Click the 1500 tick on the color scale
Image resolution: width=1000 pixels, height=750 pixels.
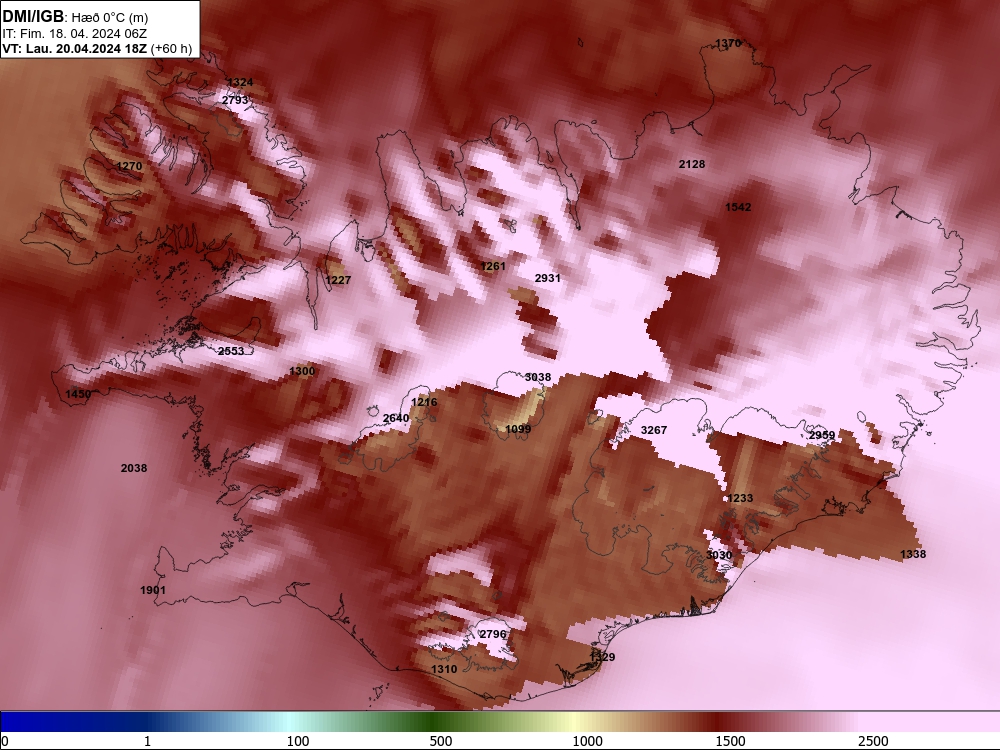pos(730,741)
